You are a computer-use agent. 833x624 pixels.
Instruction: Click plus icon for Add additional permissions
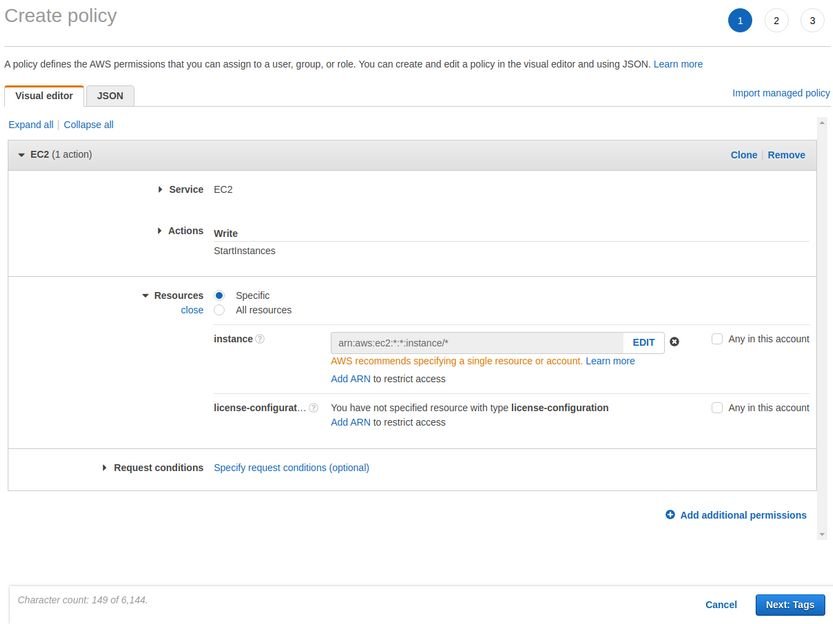[x=670, y=515]
